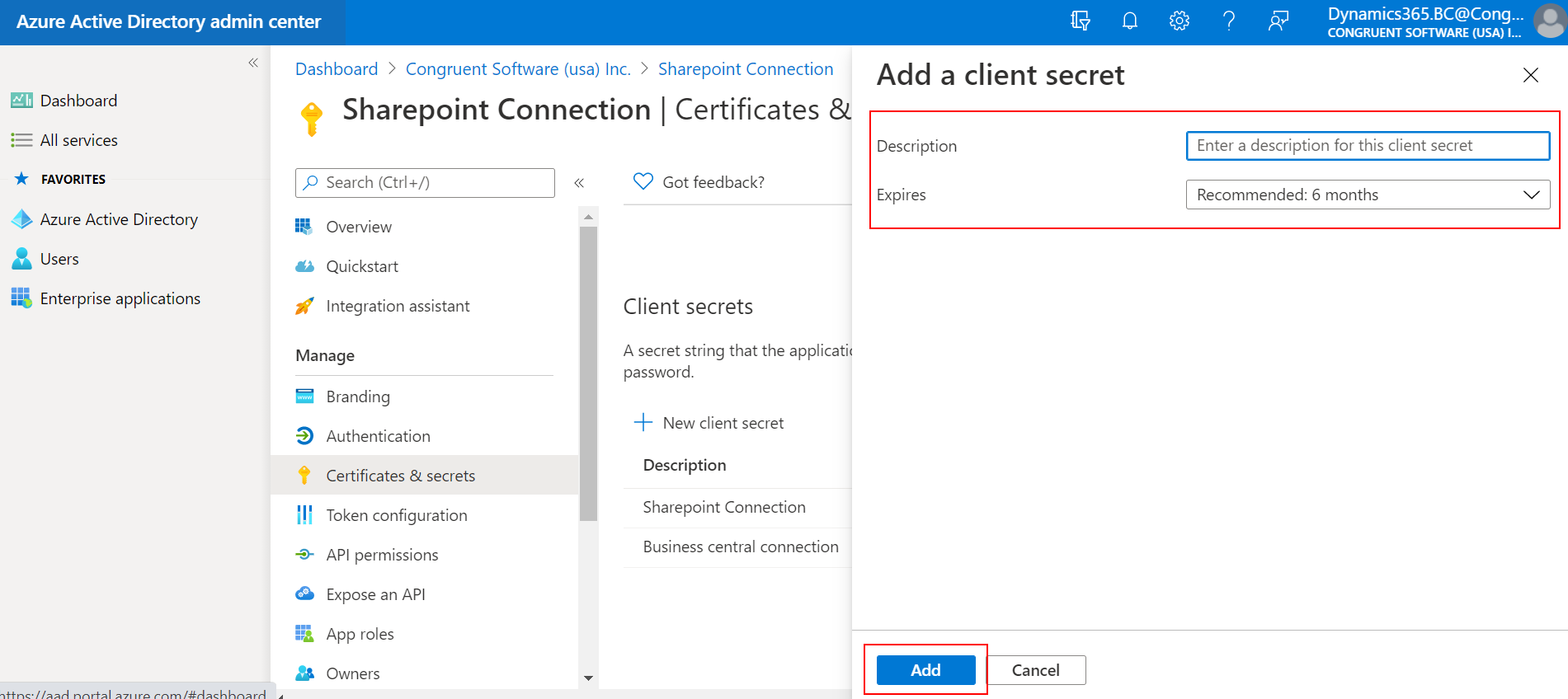Click the FAVORITES star icon

click(21, 179)
